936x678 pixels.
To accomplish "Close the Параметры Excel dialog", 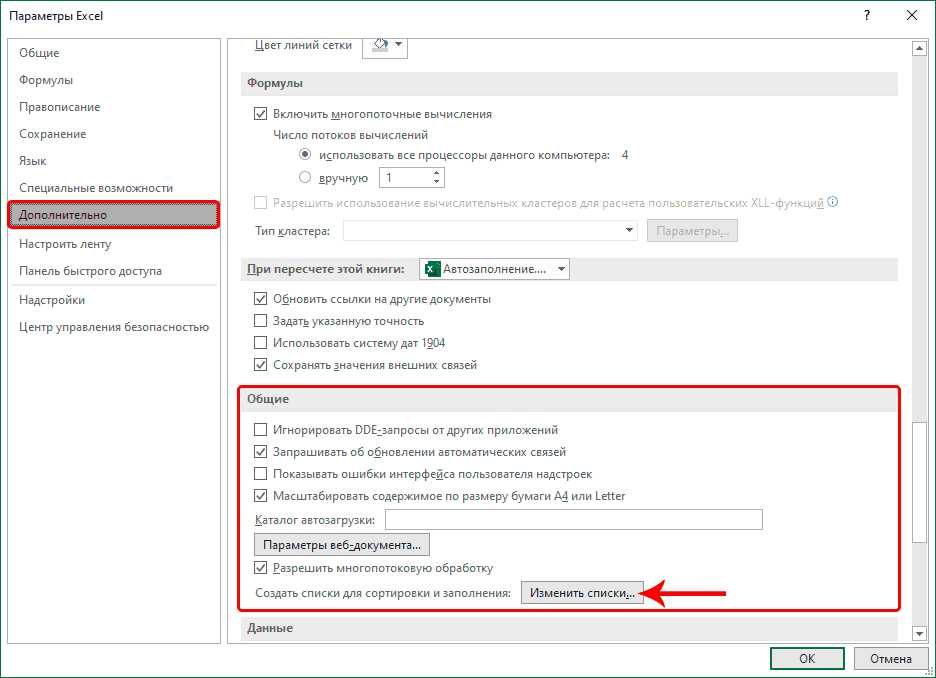I will click(912, 16).
